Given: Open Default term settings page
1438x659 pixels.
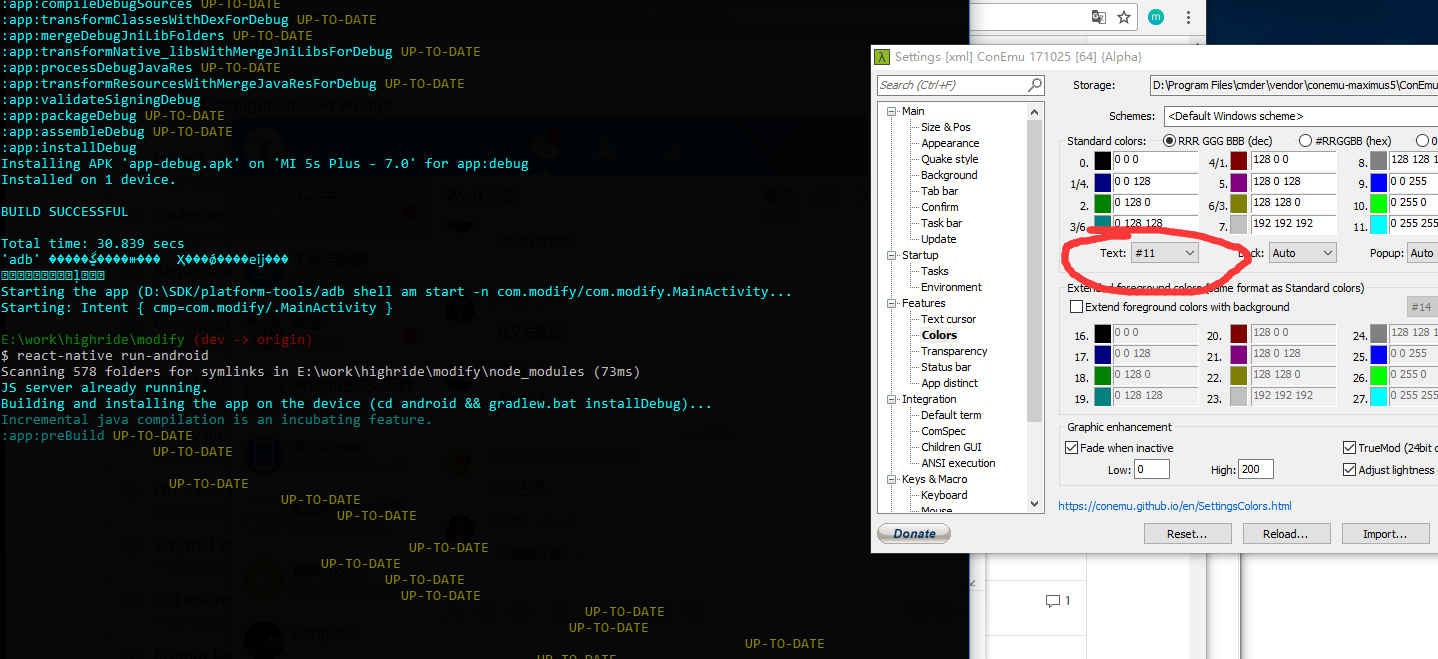Looking at the screenshot, I should [951, 415].
